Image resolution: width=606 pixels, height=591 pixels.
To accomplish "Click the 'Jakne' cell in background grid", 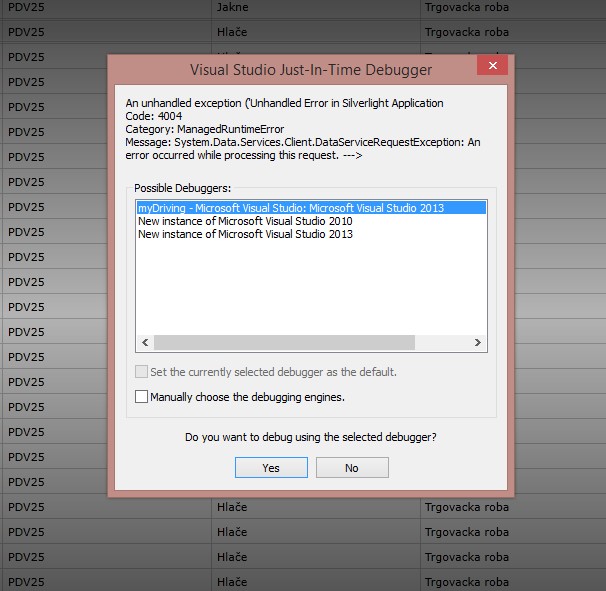I will click(x=316, y=8).
